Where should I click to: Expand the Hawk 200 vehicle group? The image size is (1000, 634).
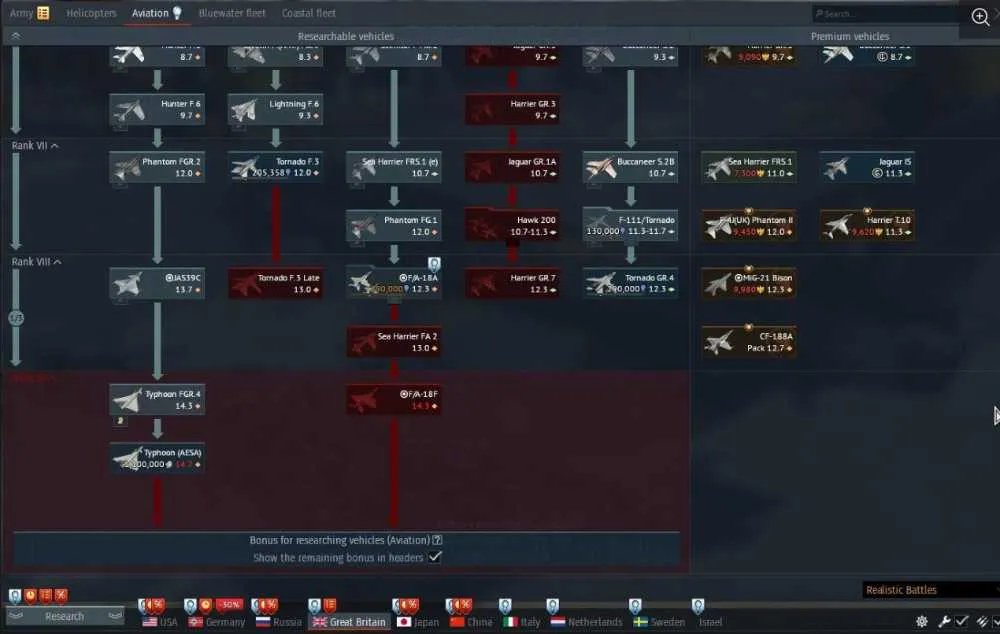(x=512, y=226)
